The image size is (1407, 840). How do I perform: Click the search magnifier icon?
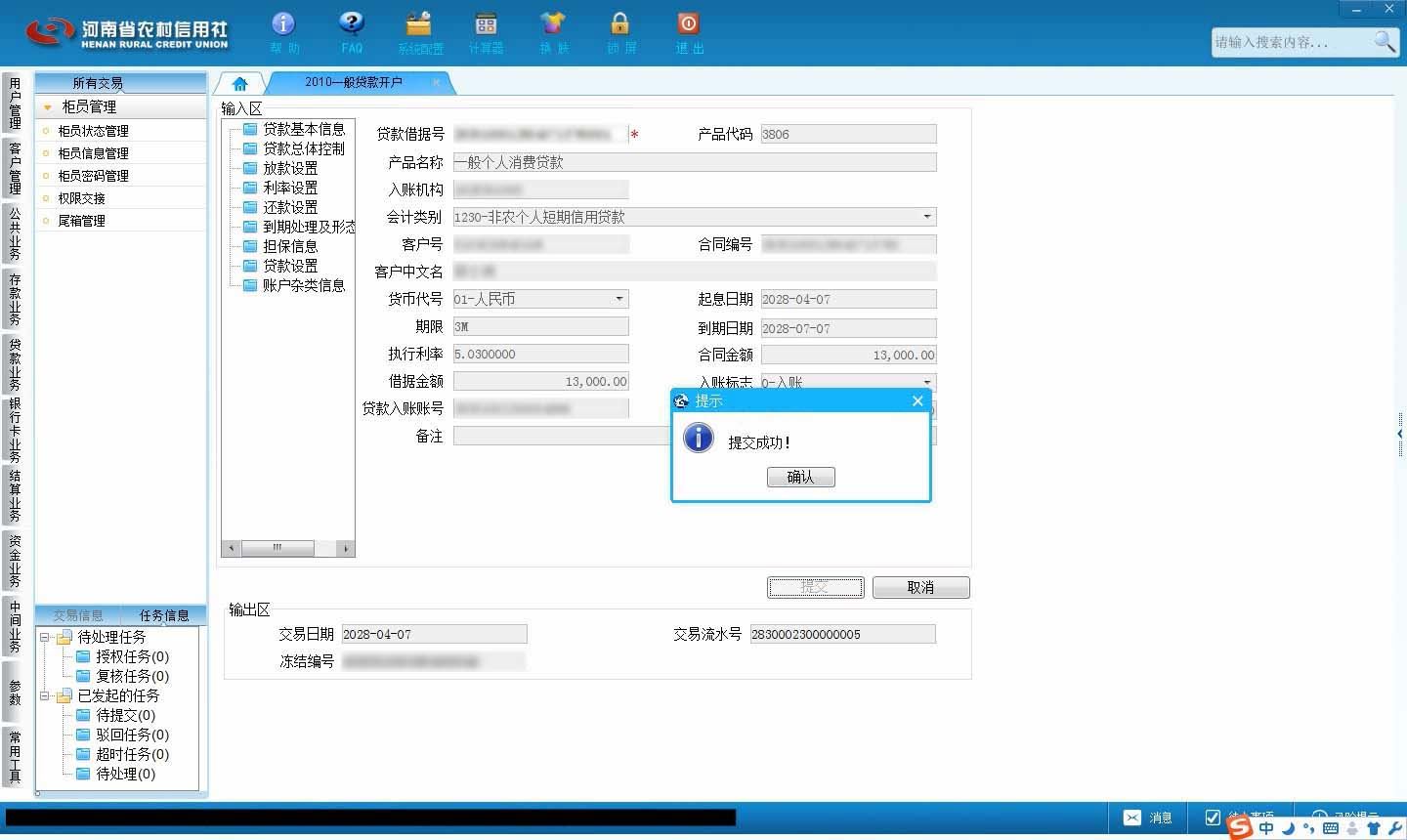point(1385,42)
